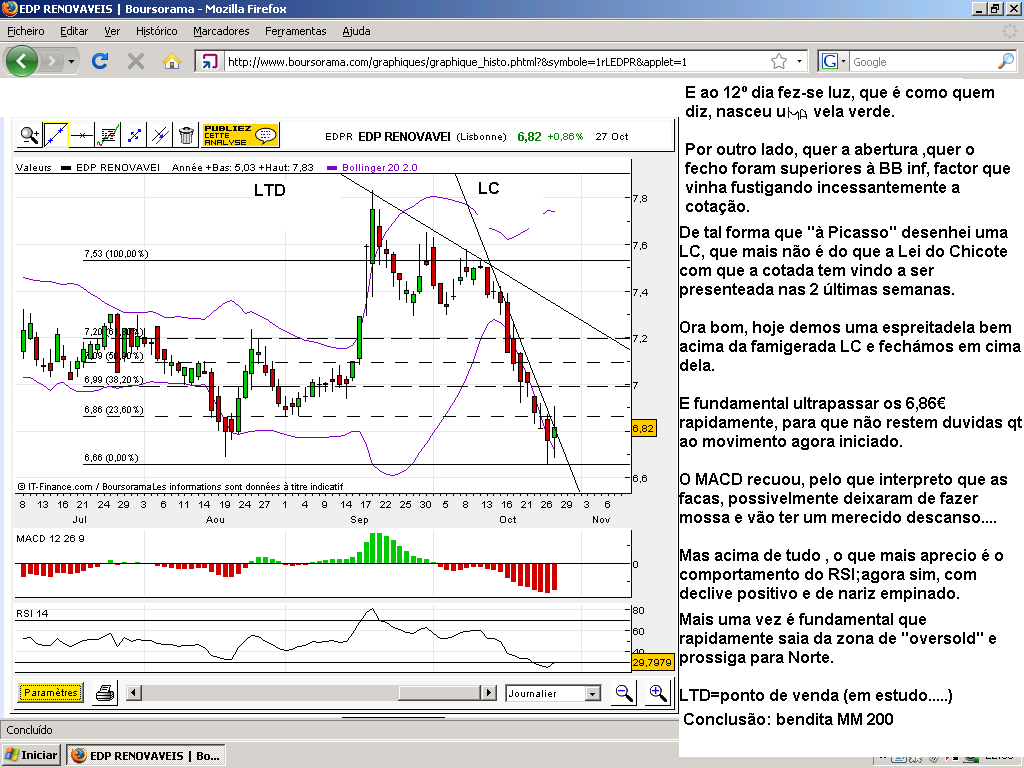
Task: Zoom in chart with plus magnifier
Action: click(658, 693)
